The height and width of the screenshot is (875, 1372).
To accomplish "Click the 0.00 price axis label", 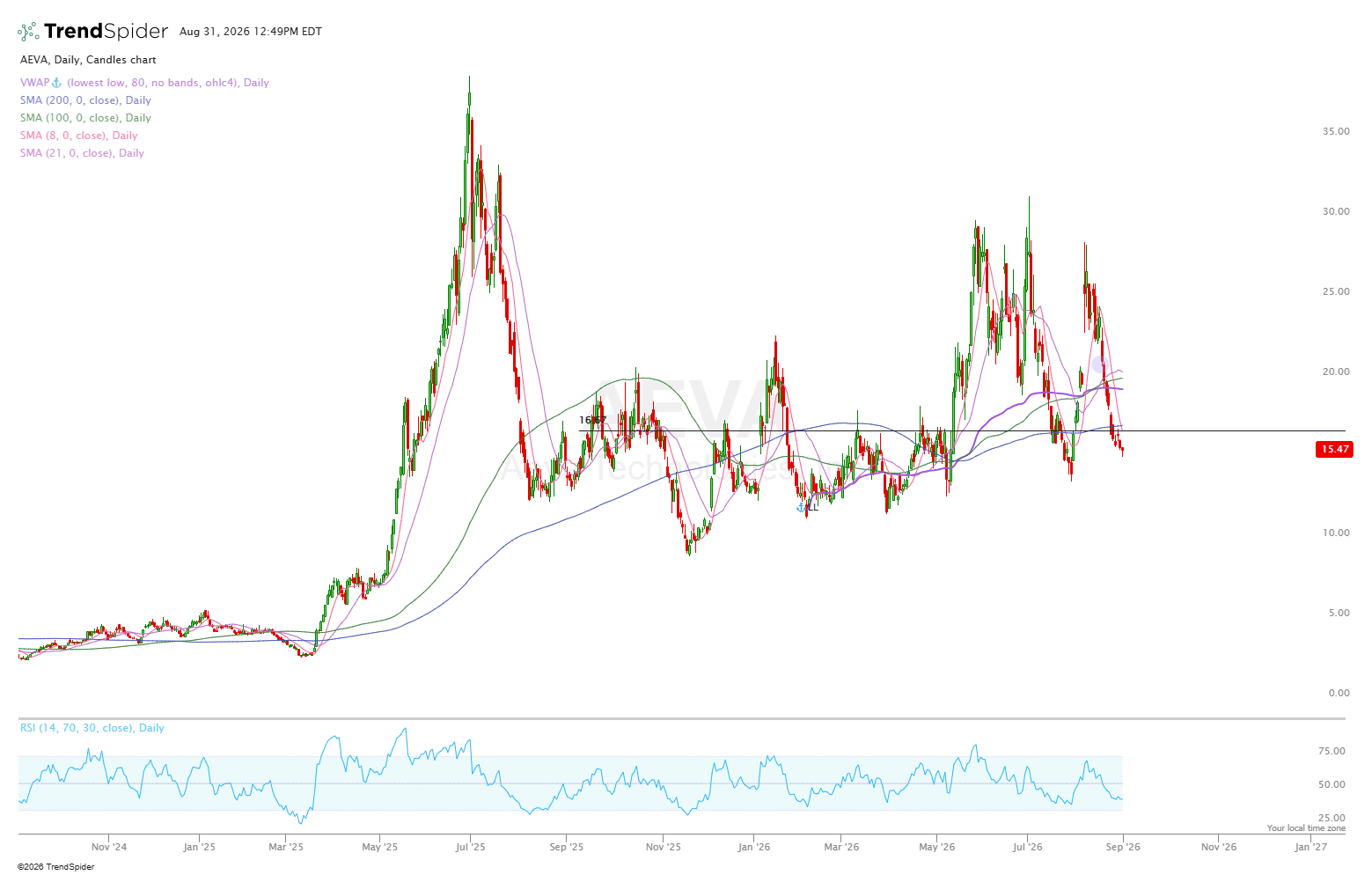I will click(x=1339, y=693).
